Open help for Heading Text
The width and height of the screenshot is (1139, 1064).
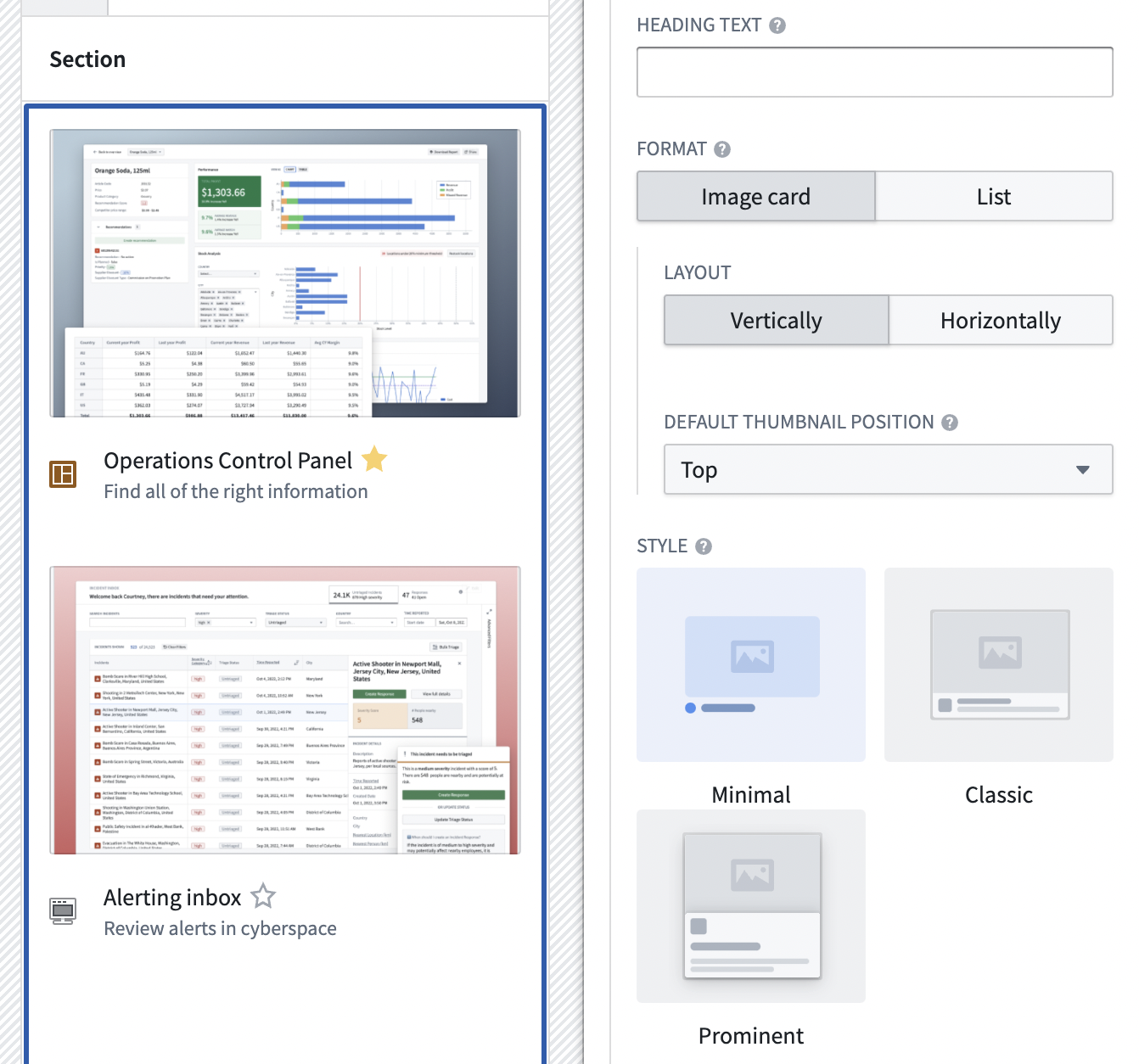coord(777,25)
